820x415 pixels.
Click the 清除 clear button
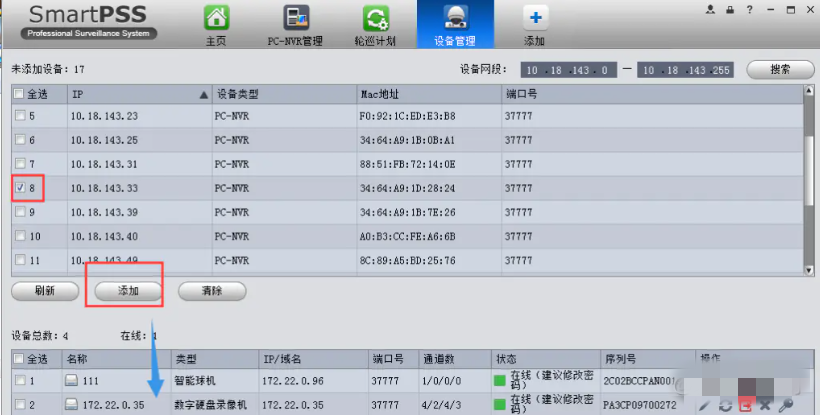(212, 291)
